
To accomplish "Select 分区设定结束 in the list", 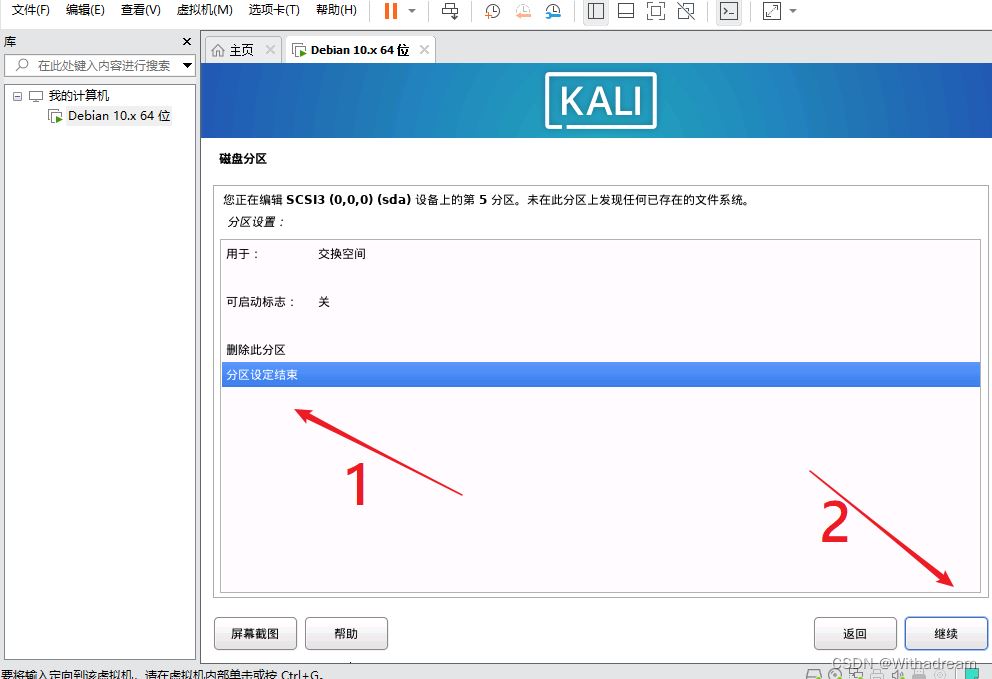I will [600, 375].
